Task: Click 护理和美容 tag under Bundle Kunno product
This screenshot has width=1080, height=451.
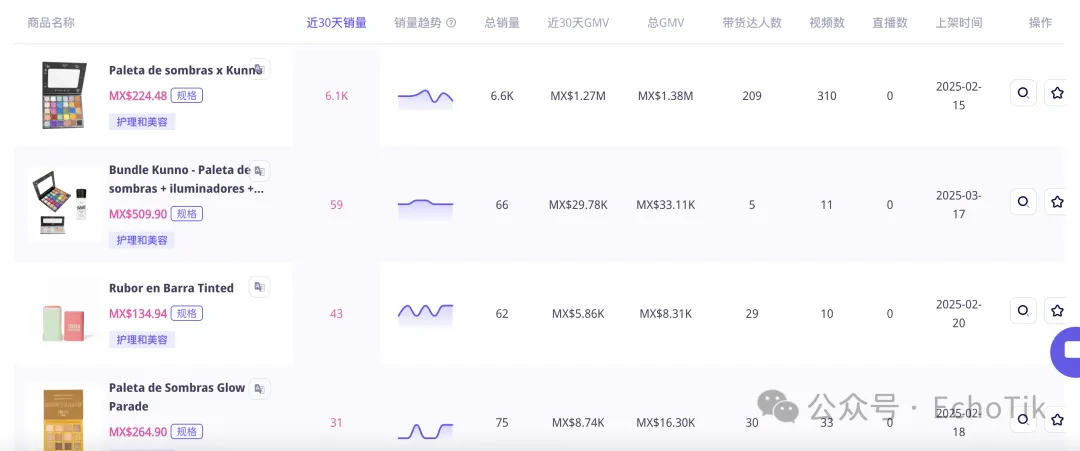Action: (x=142, y=240)
